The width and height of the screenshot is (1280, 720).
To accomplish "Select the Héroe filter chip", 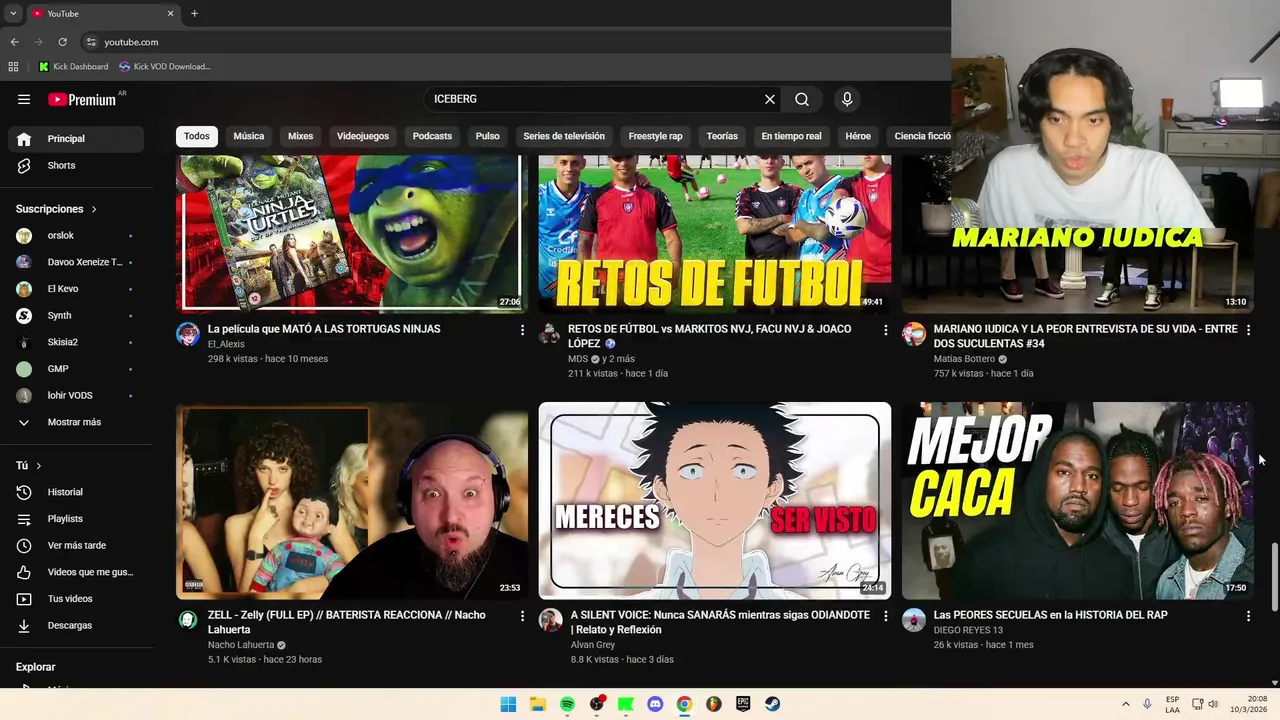I will click(858, 136).
